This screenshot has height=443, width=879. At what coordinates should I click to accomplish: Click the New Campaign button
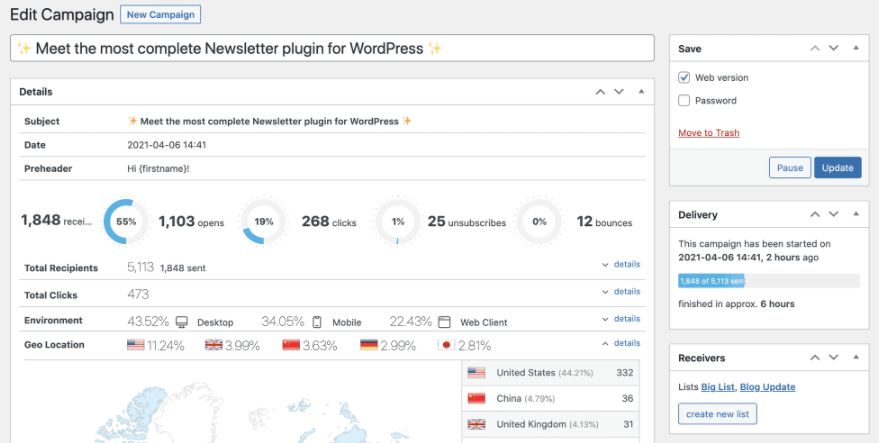tap(160, 15)
